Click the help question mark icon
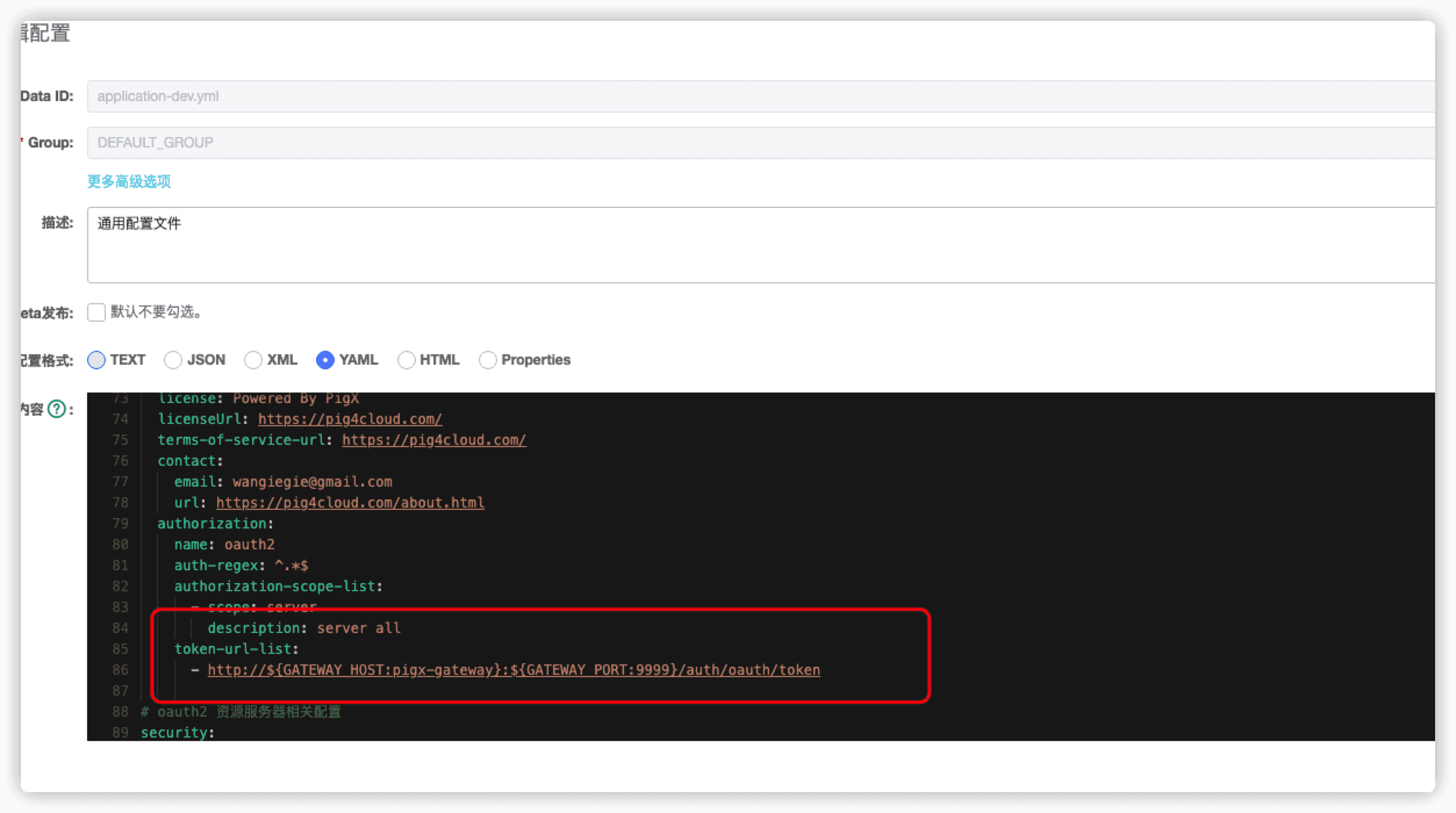 (56, 409)
